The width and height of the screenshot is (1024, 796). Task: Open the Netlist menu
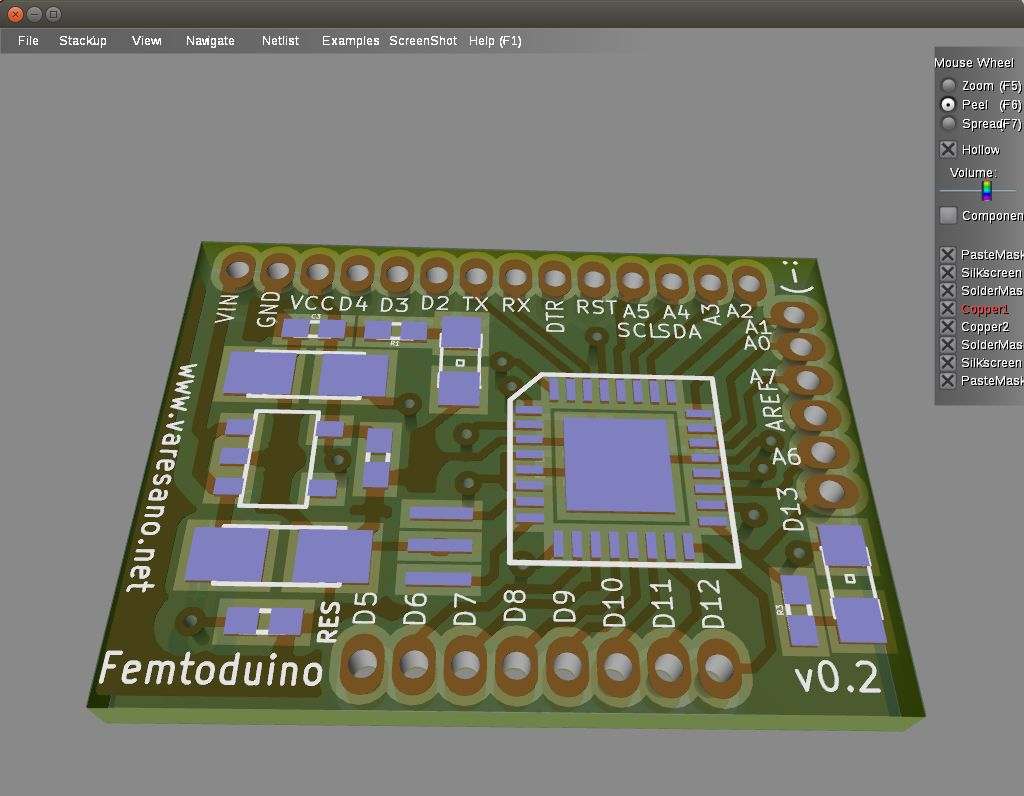280,40
